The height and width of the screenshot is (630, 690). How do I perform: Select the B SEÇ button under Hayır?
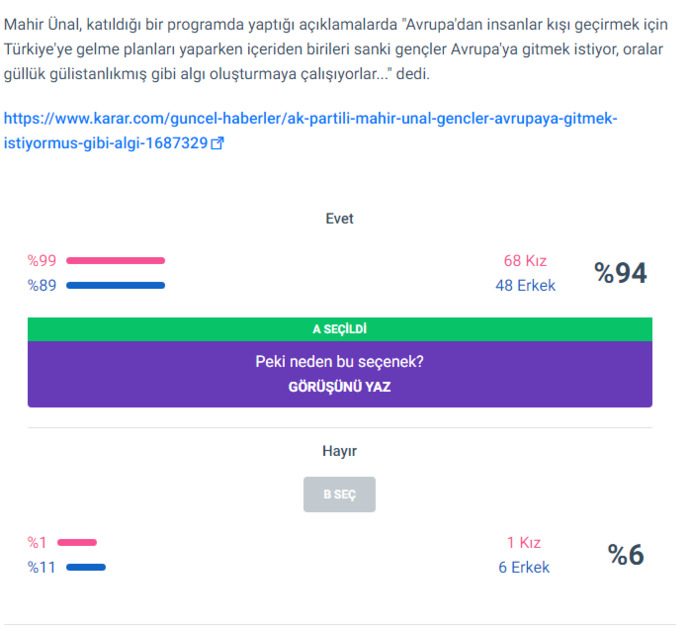click(339, 494)
